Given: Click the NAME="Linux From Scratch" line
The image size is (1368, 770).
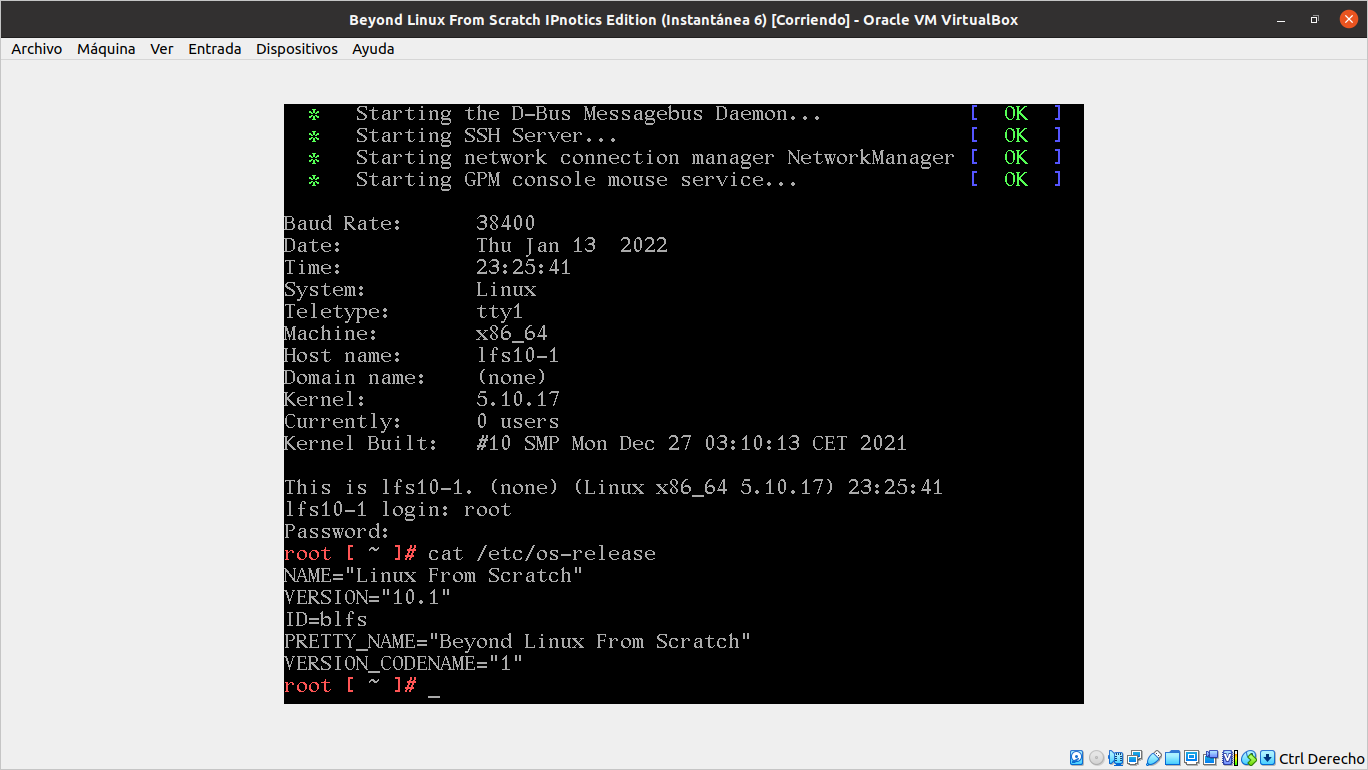Looking at the screenshot, I should pyautogui.click(x=433, y=576).
